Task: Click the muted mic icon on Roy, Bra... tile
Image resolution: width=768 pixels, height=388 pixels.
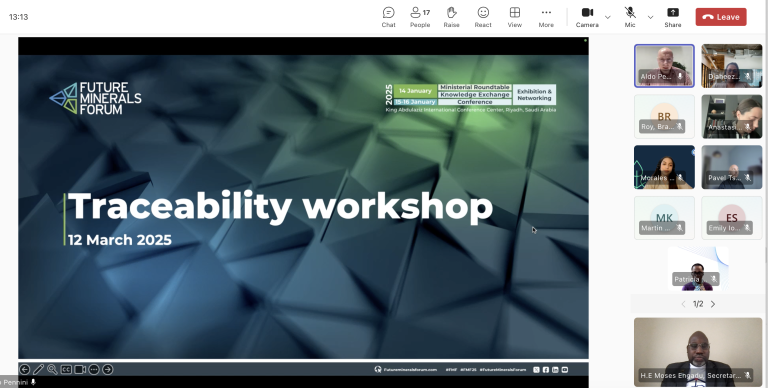Action: point(679,127)
